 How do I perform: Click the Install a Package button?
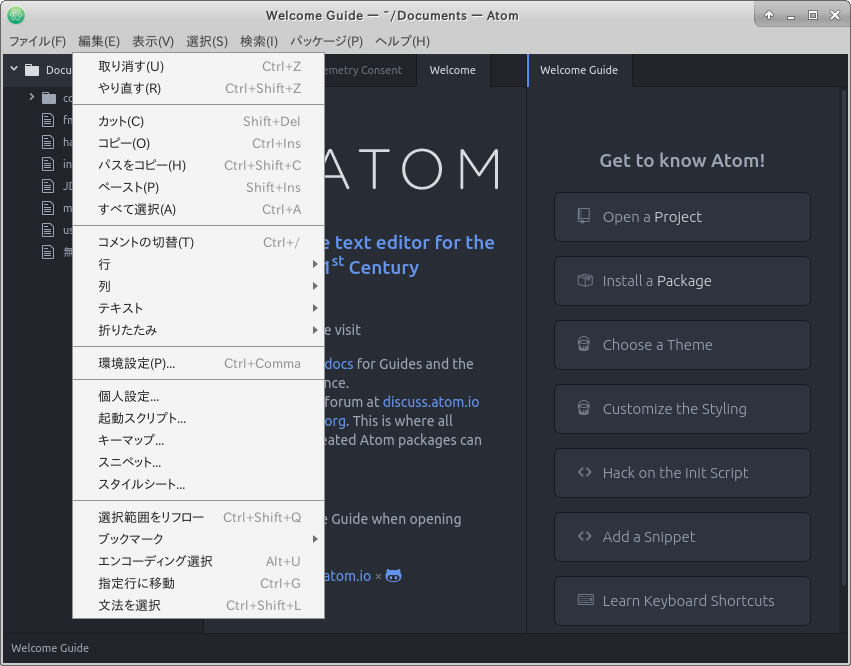click(x=682, y=281)
